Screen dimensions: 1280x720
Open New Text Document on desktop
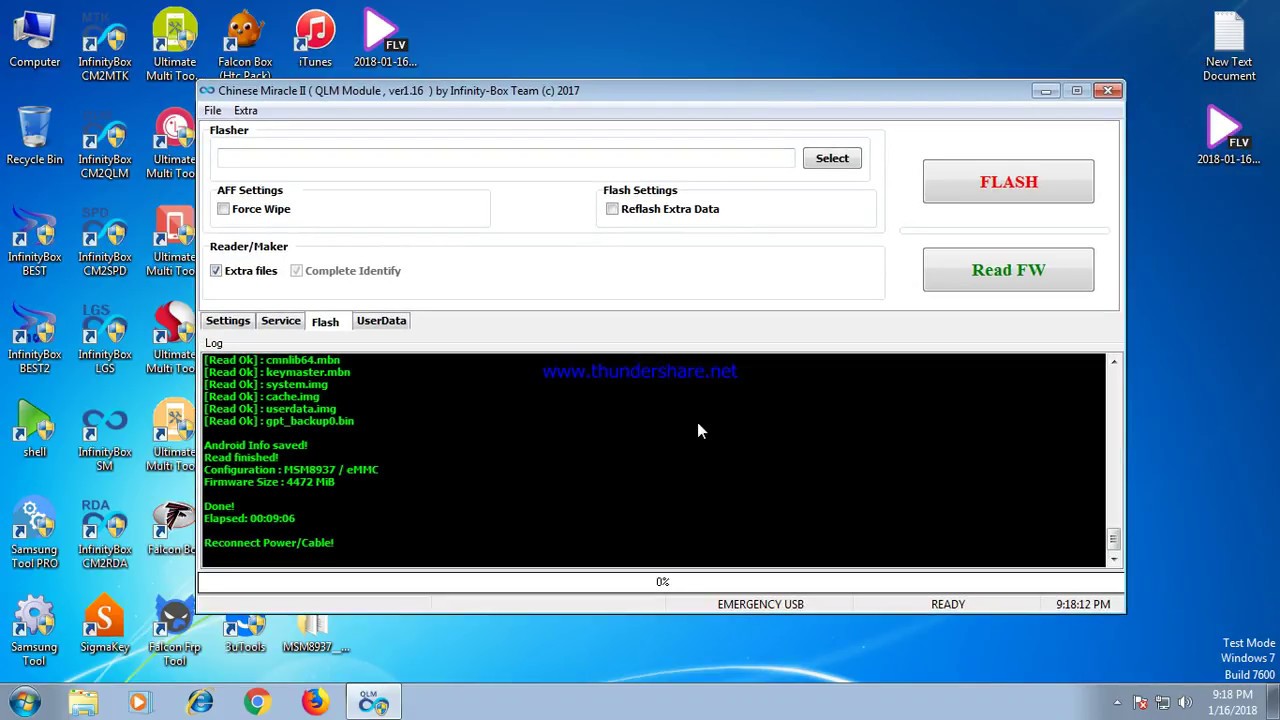[1229, 47]
